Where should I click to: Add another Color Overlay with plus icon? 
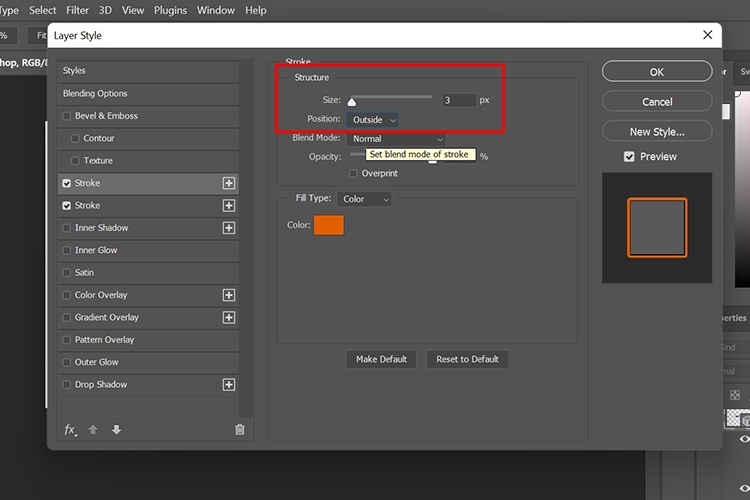(229, 295)
